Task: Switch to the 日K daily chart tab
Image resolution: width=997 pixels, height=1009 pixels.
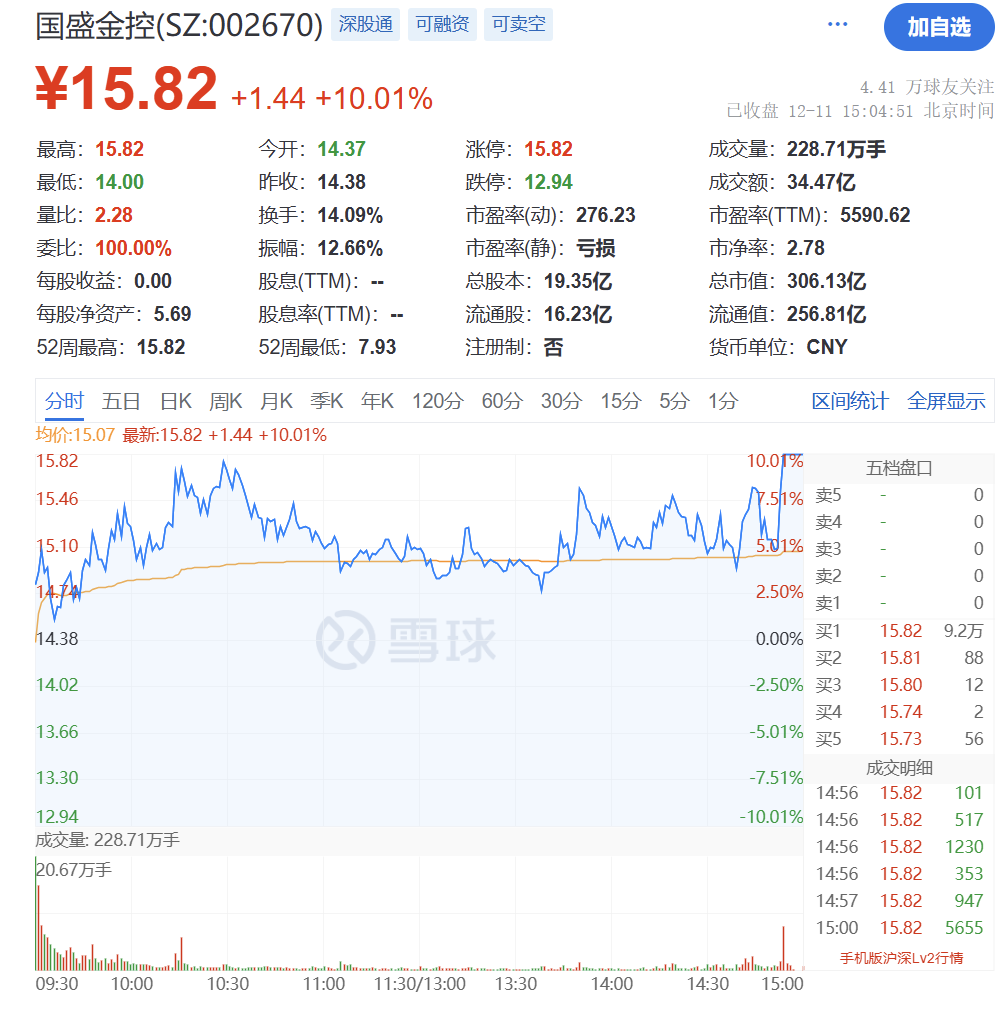Action: click(x=174, y=400)
